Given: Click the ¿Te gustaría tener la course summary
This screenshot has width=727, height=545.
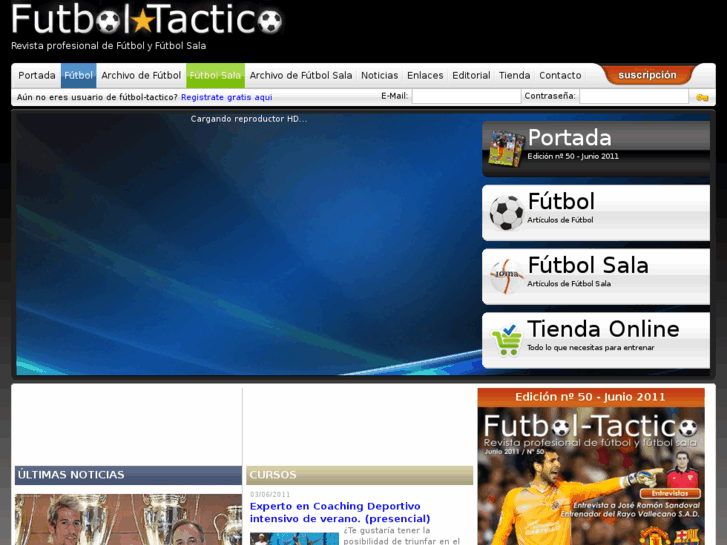Looking at the screenshot, I should (402, 536).
